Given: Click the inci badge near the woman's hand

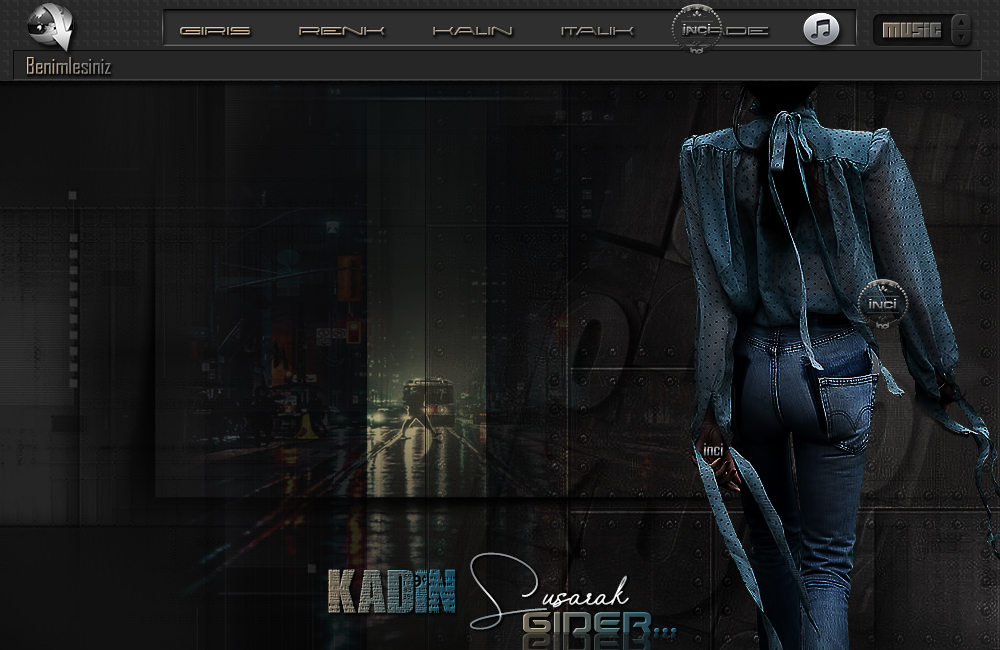Looking at the screenshot, I should (713, 451).
